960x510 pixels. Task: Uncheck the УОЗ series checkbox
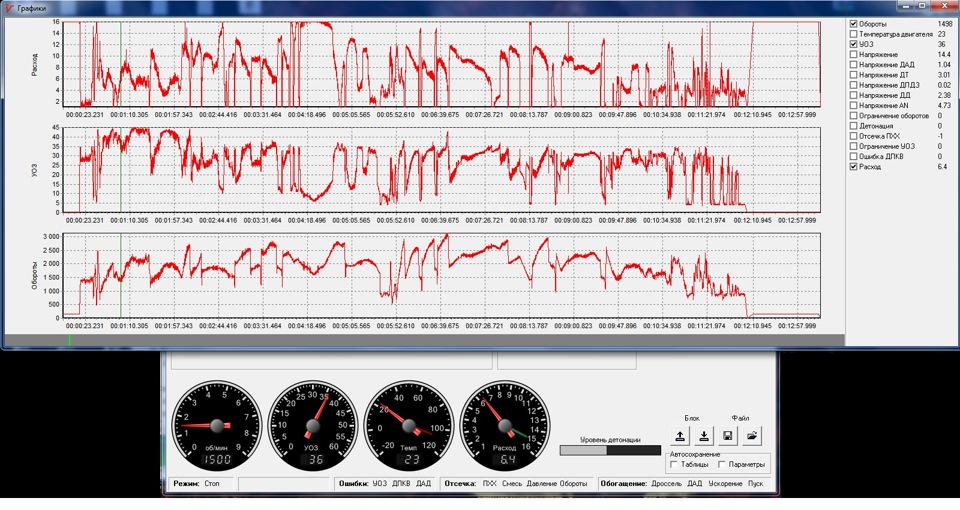pyautogui.click(x=853, y=44)
